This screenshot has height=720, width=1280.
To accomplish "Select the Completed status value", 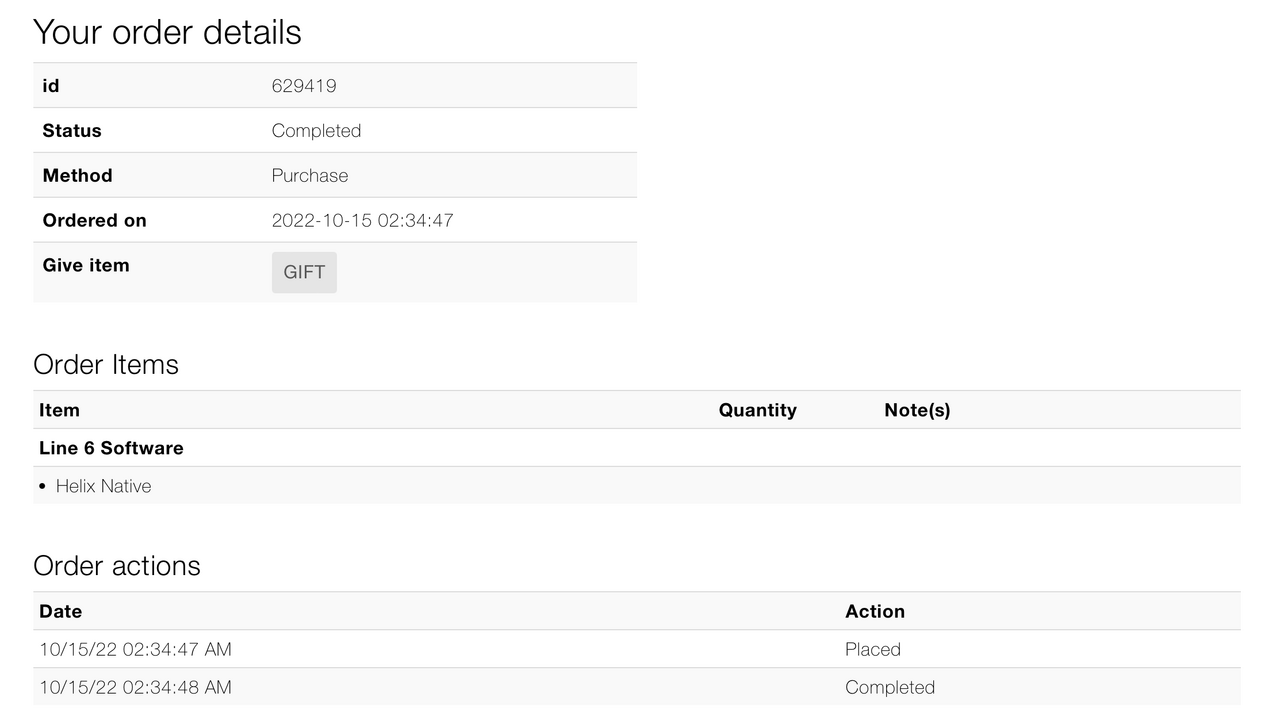I will click(x=316, y=131).
